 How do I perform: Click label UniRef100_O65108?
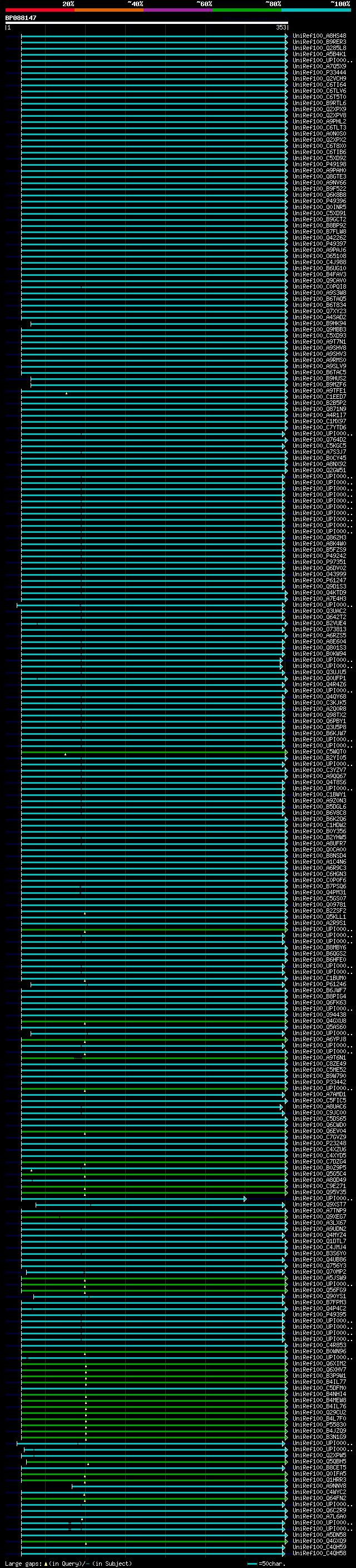(319, 256)
